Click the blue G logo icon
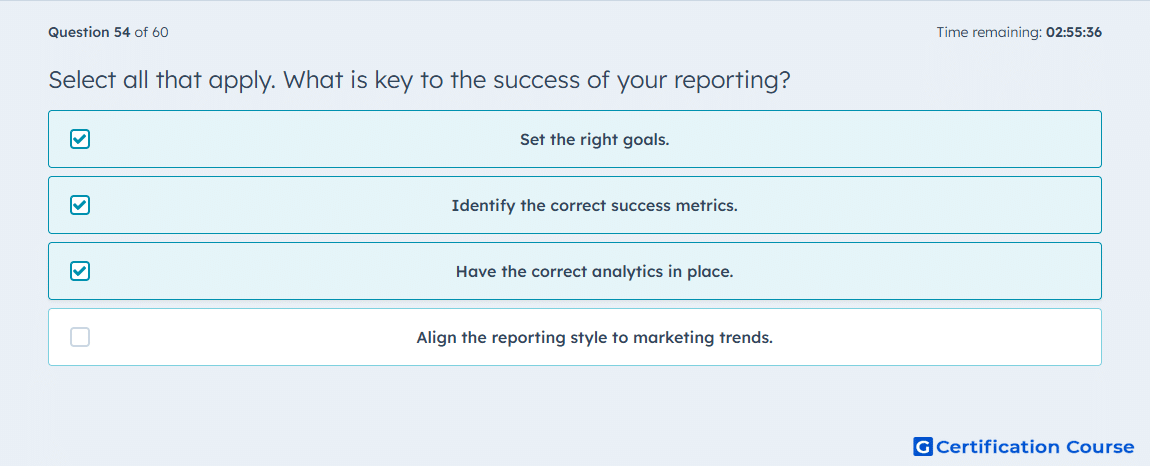The width and height of the screenshot is (1150, 466). pos(923,447)
